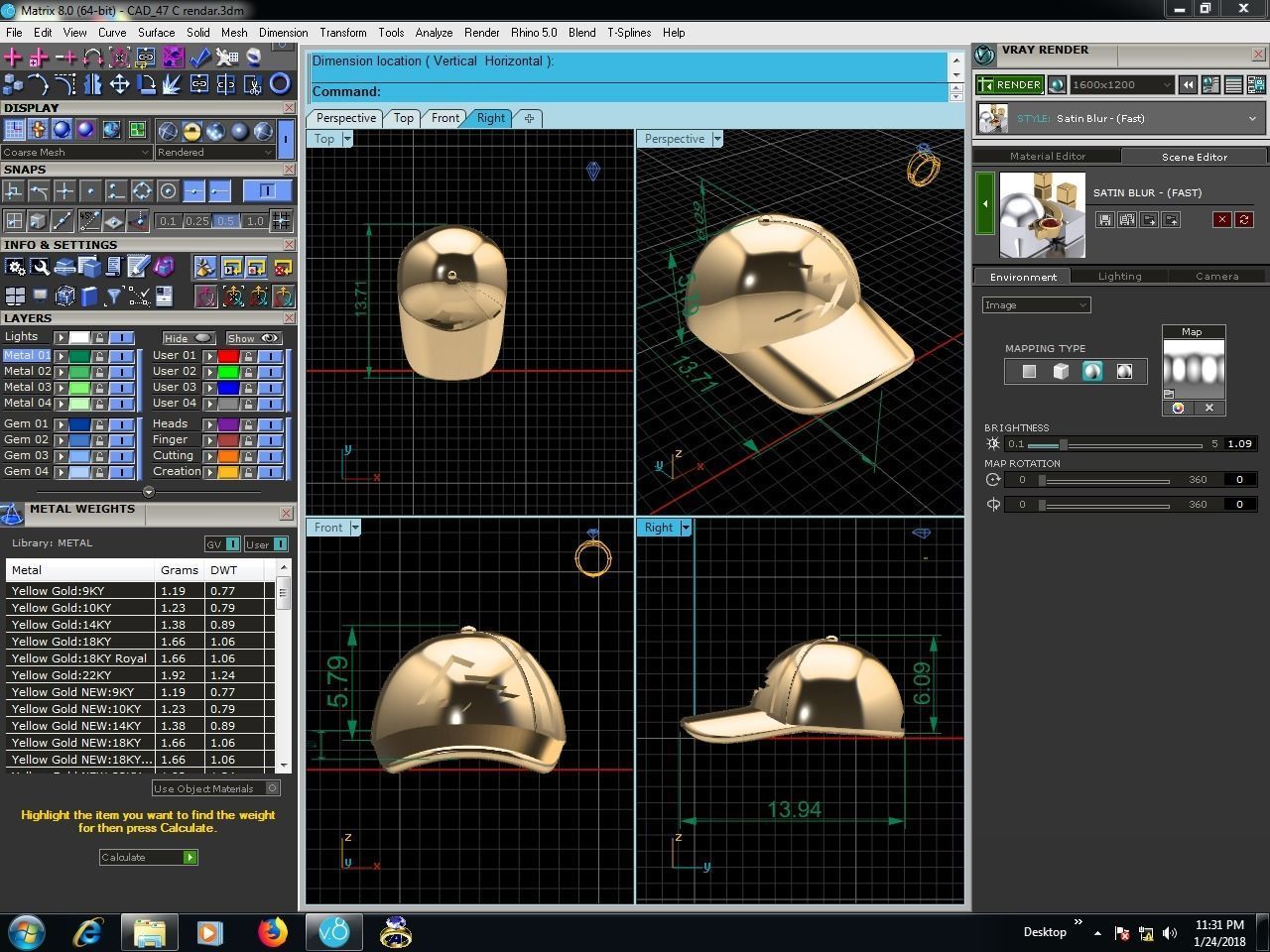The image size is (1270, 952).
Task: Adjust the Brightness slider
Action: tap(1063, 444)
